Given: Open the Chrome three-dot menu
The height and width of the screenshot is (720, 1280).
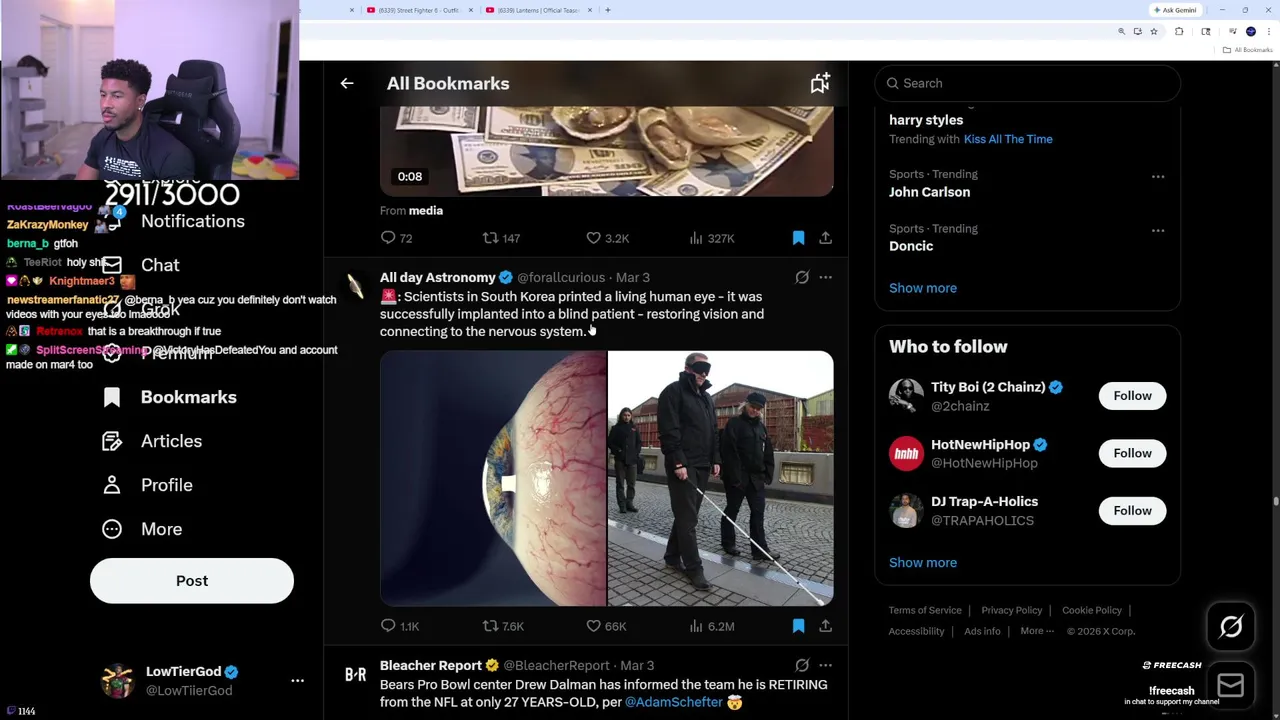Looking at the screenshot, I should [1267, 32].
